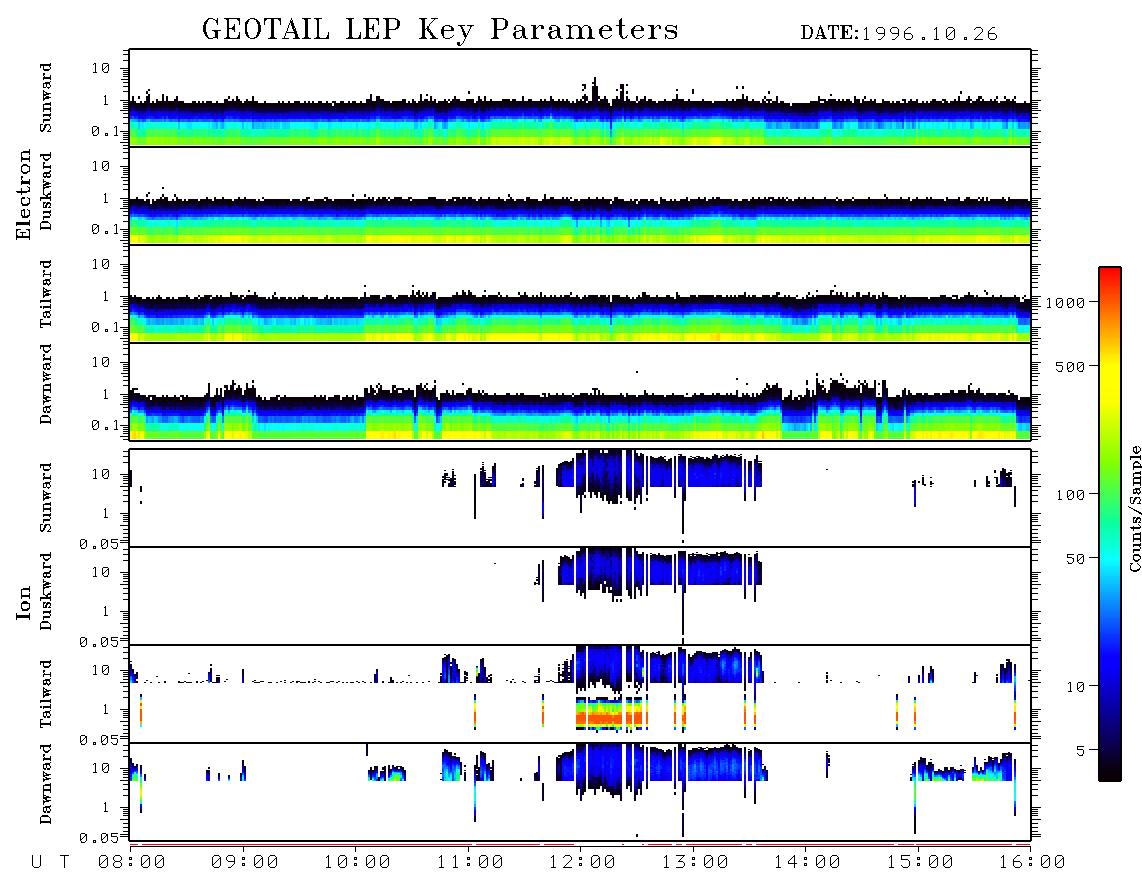Click the 12:00 time tick label
This screenshot has height=880, width=1142.
[x=582, y=862]
